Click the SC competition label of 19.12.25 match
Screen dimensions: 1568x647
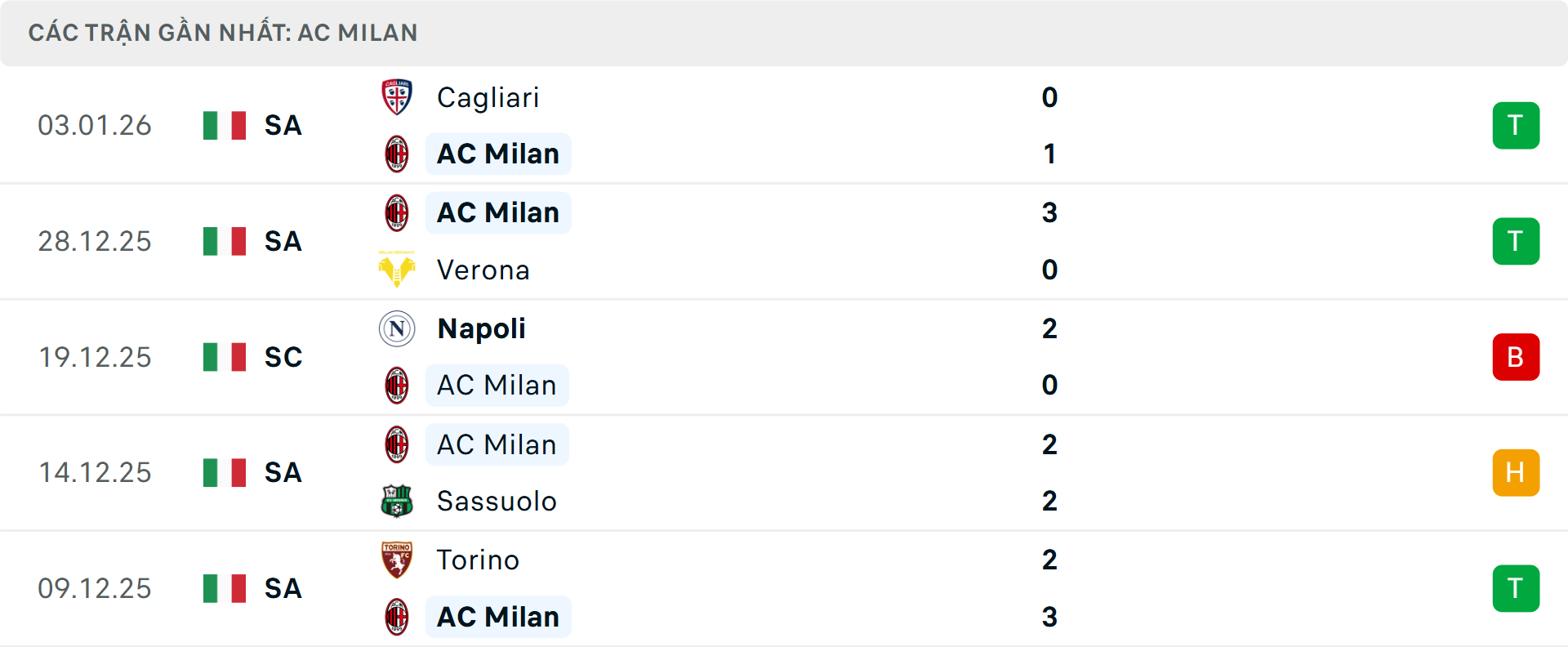pyautogui.click(x=283, y=357)
